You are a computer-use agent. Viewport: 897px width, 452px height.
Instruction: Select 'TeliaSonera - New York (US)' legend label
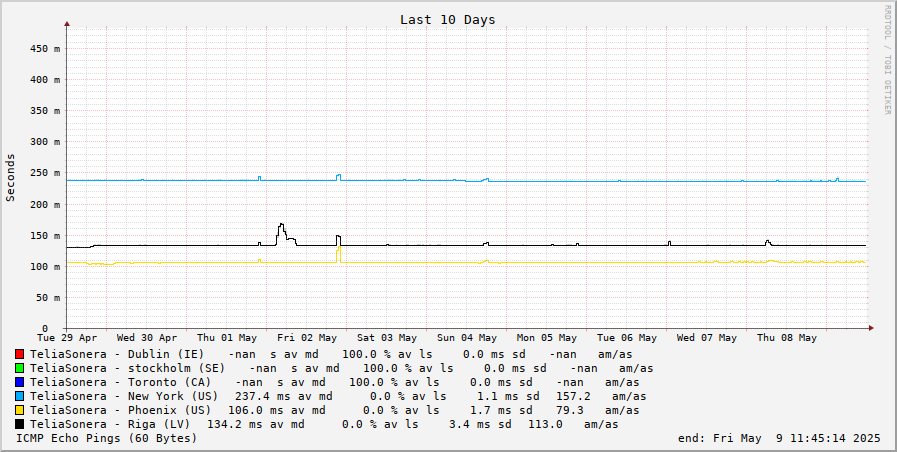pos(124,396)
